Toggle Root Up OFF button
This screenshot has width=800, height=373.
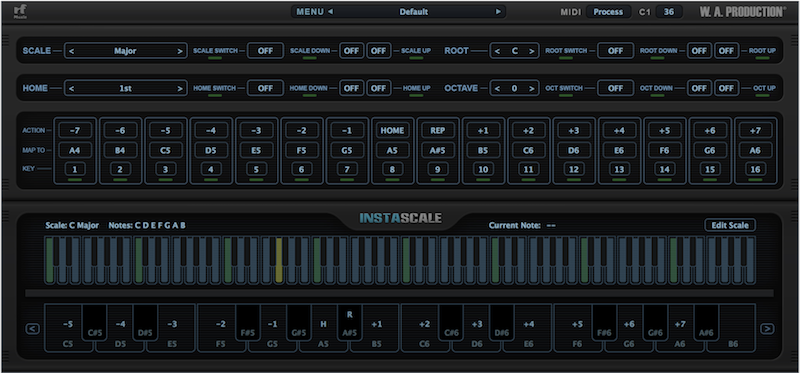coord(727,51)
